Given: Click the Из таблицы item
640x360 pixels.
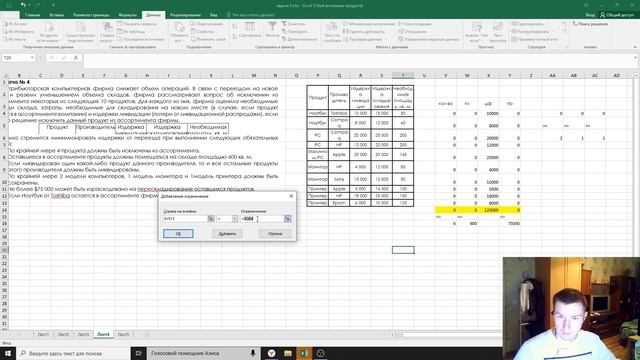Looking at the screenshot, I should [131, 31].
